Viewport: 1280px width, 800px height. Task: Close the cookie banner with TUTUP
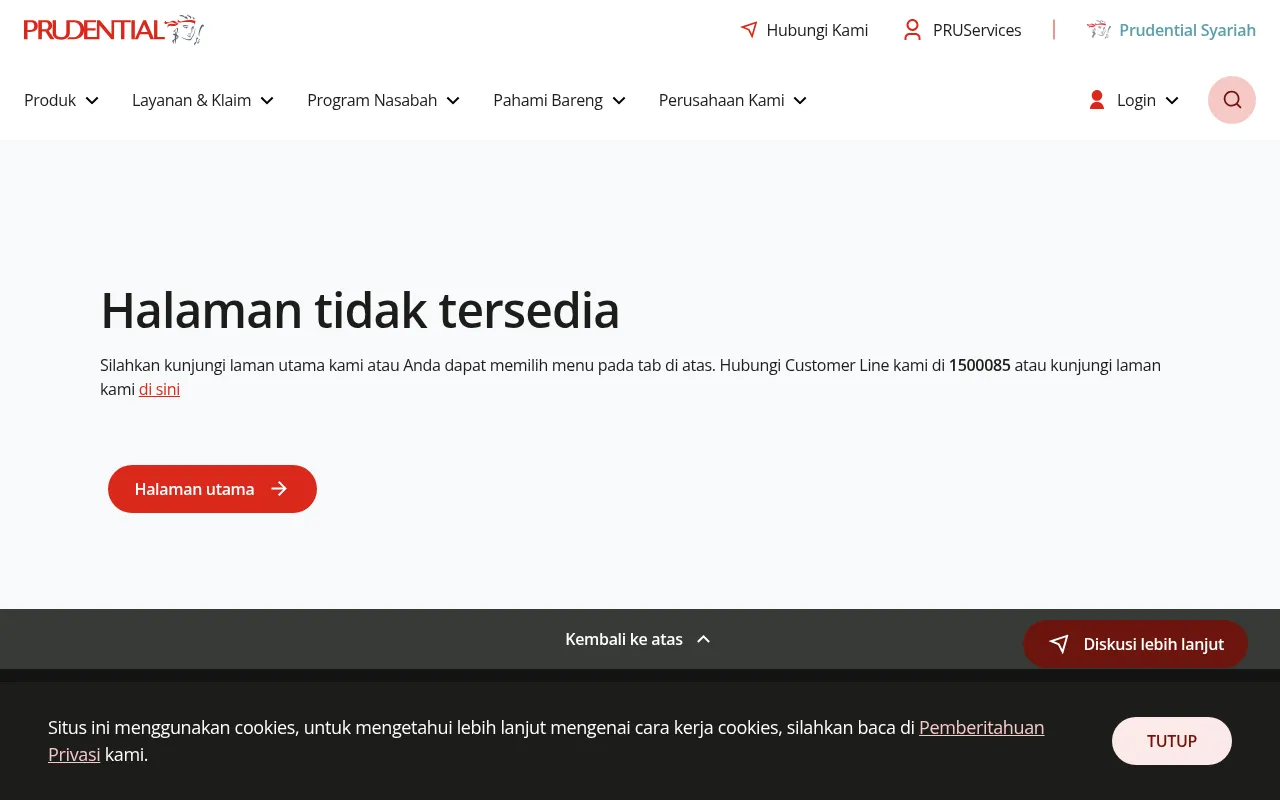[1172, 741]
